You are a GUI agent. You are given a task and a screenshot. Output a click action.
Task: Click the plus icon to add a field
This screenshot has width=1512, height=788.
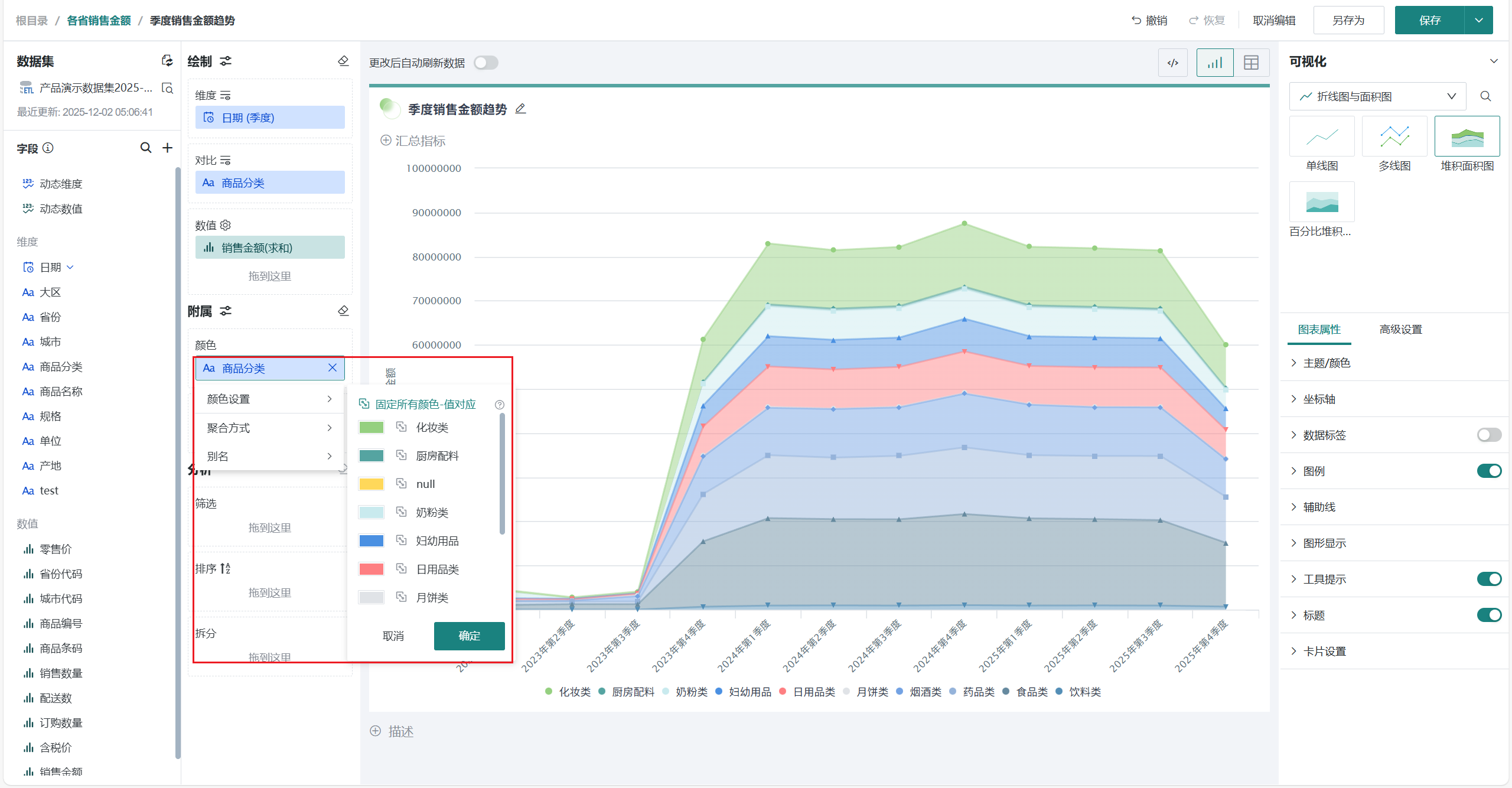tap(167, 148)
